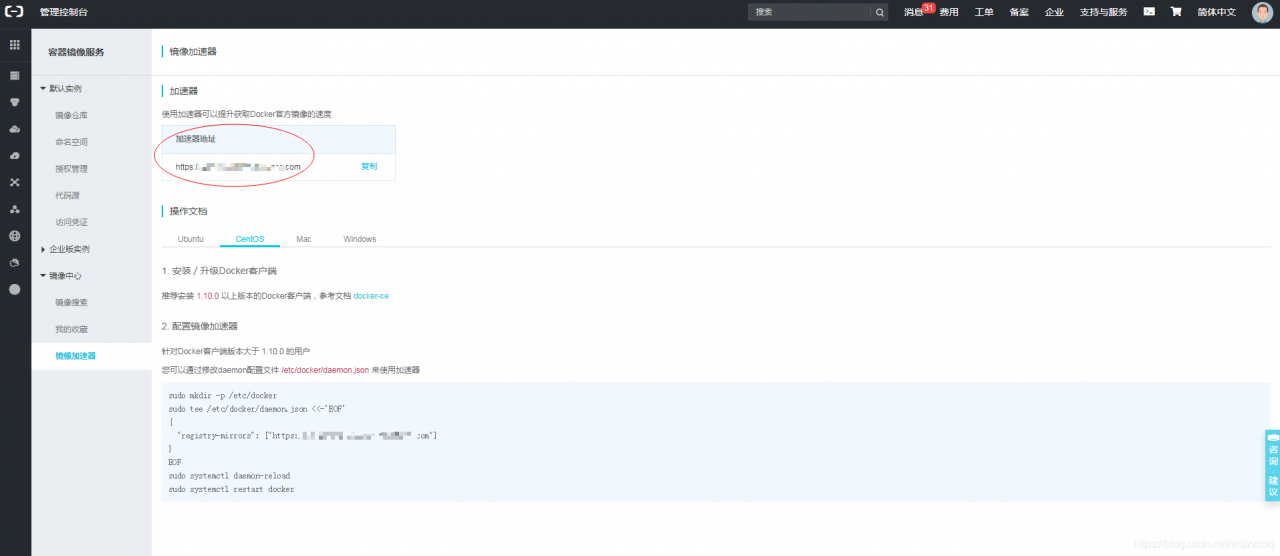Viewport: 1280px width, 556px height.
Task: Click the swirl icon below the globe
Action: tap(15, 263)
